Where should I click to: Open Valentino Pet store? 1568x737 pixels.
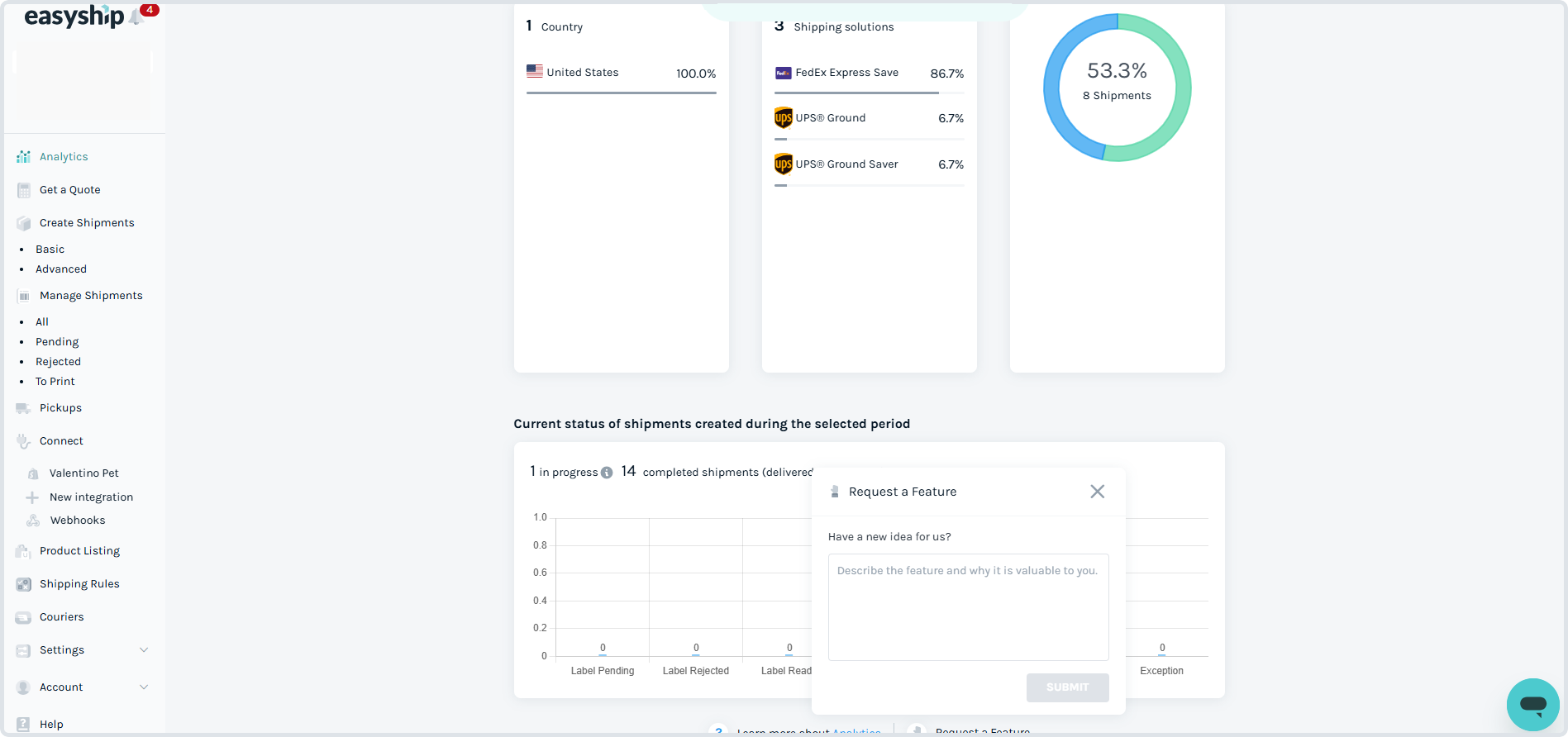tap(84, 473)
